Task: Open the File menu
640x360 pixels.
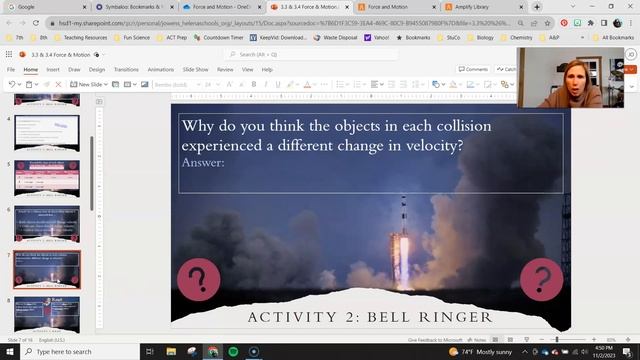Action: click(x=11, y=70)
